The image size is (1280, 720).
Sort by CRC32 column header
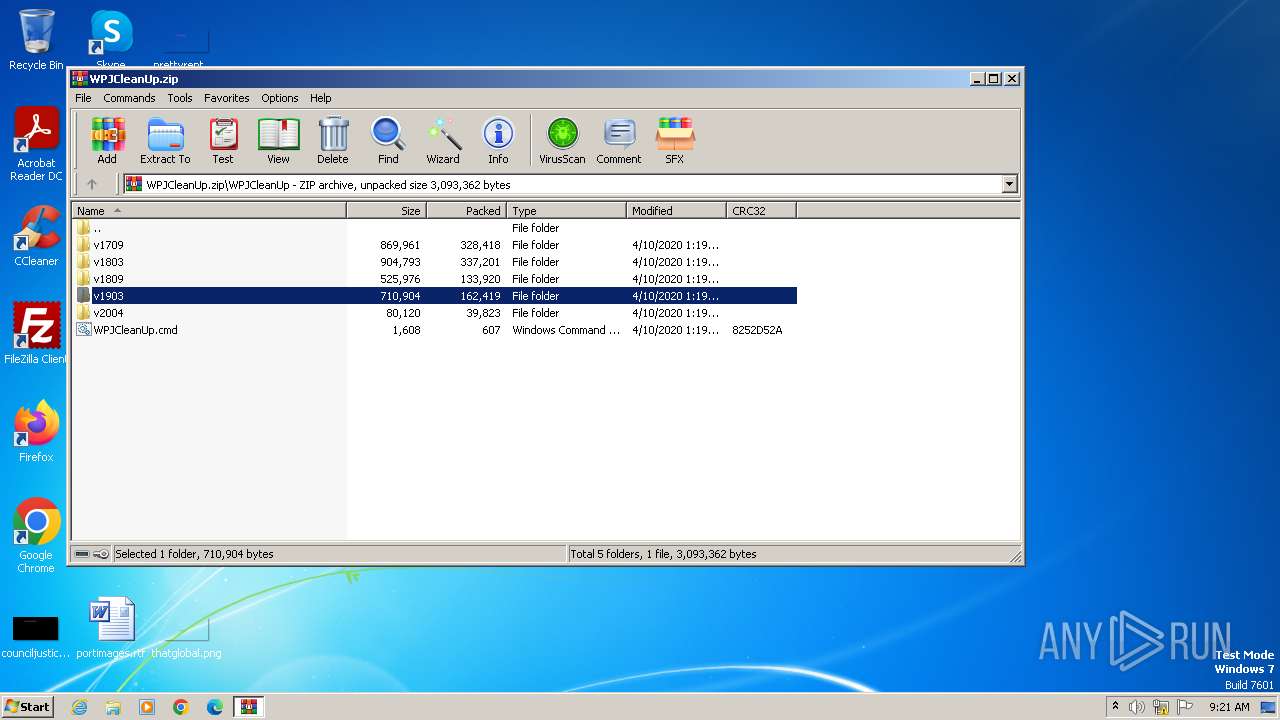[762, 211]
